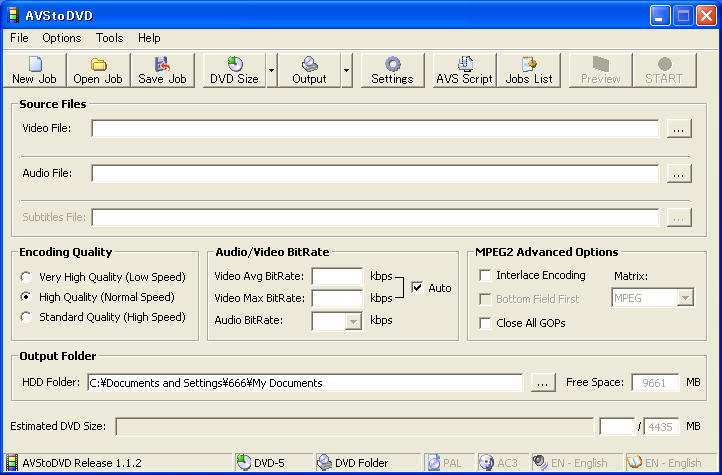Click the Video File input field
Screen dimensions: 722x475
pyautogui.click(x=376, y=129)
